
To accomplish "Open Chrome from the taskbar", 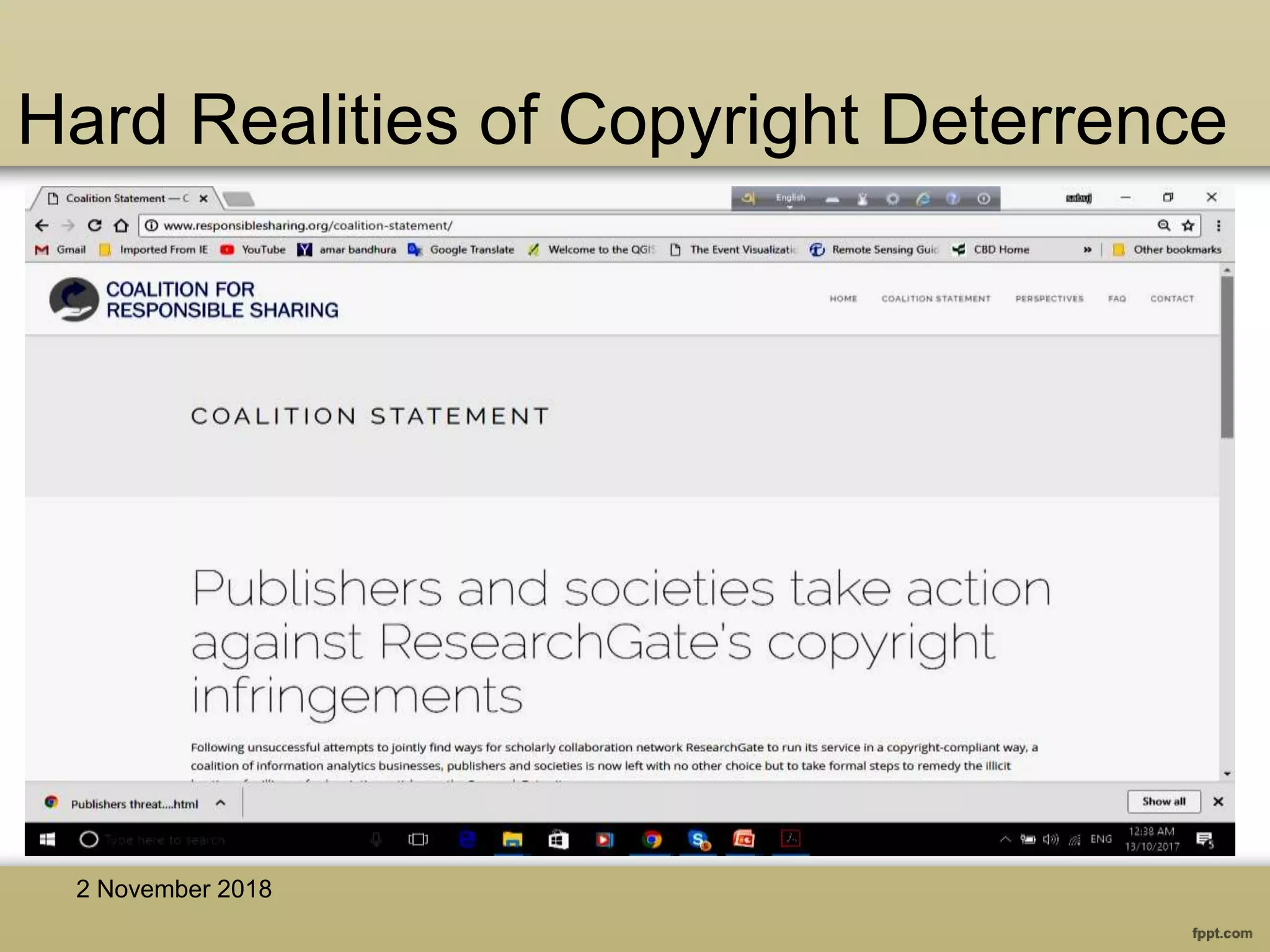I will 651,840.
